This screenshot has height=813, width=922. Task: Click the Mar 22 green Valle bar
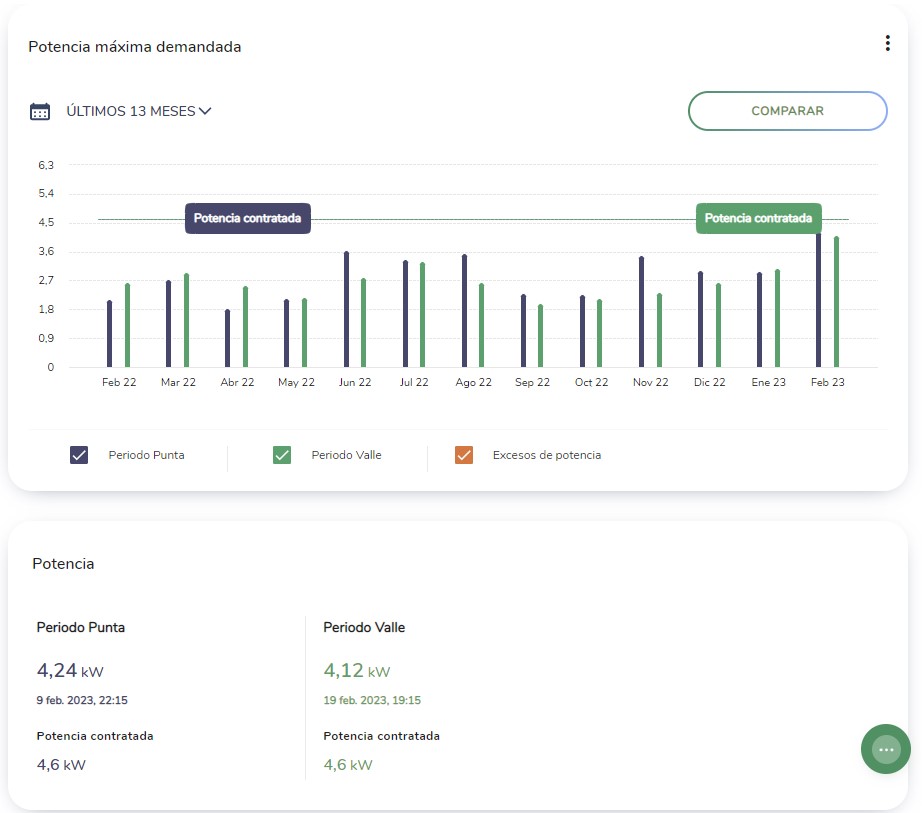[x=186, y=320]
